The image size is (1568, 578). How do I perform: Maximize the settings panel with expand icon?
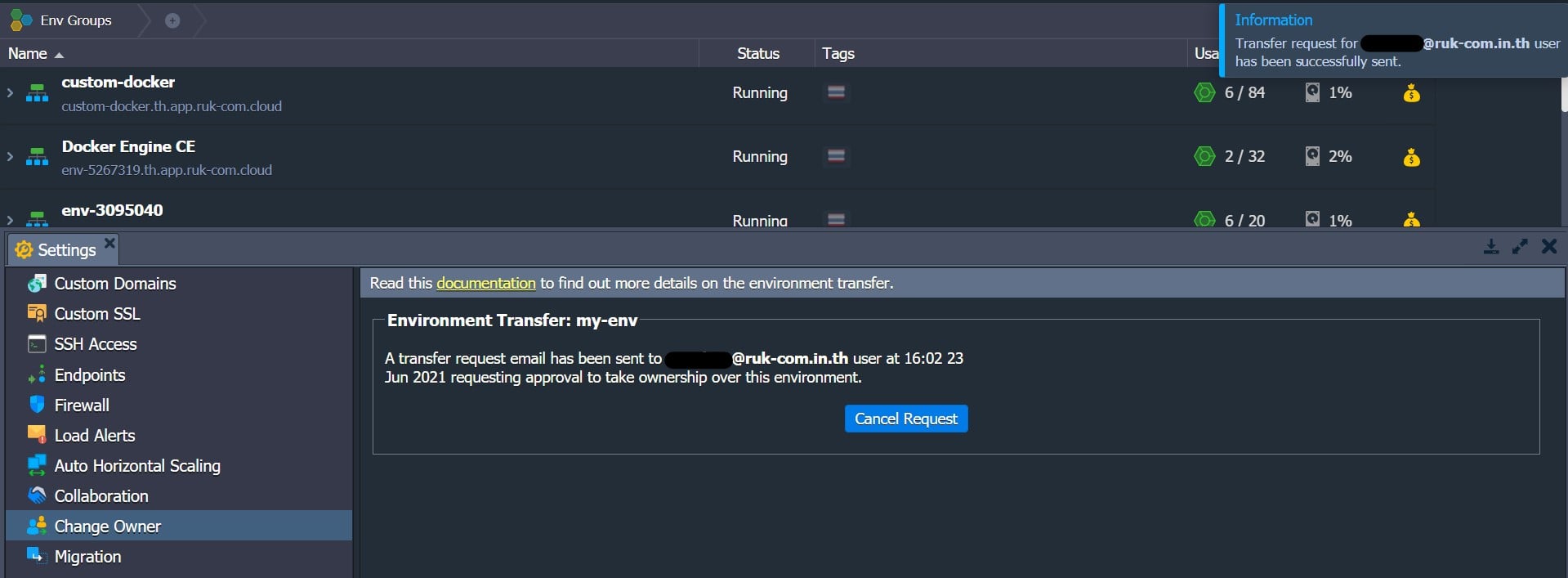(1520, 247)
